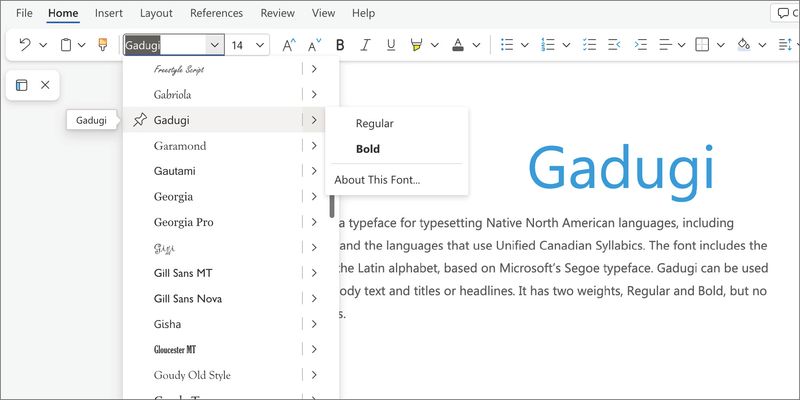This screenshot has height=400, width=800.
Task: Click the Bullets list icon
Action: [507, 45]
